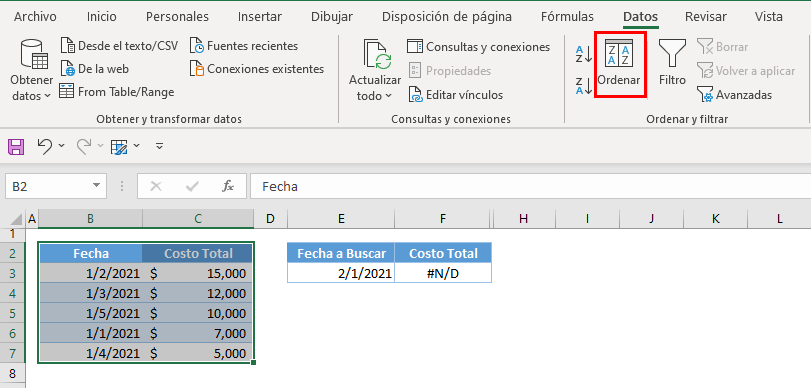Click the formula bar containing Fecha

531,186
